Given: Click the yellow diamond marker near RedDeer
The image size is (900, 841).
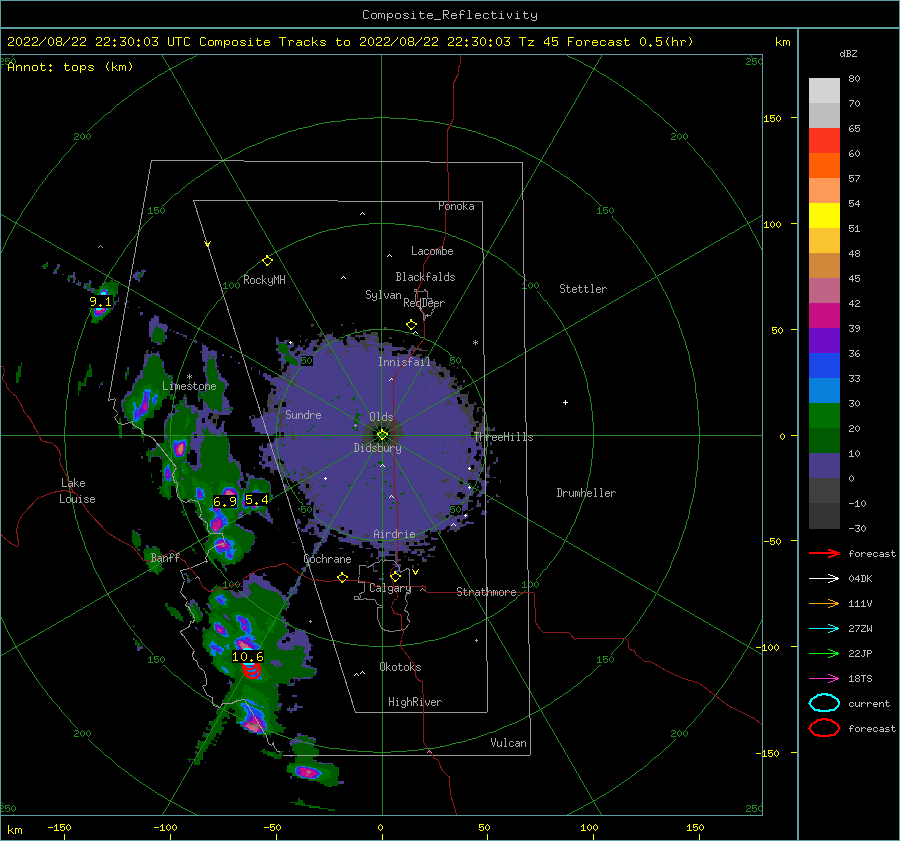Looking at the screenshot, I should tap(411, 325).
